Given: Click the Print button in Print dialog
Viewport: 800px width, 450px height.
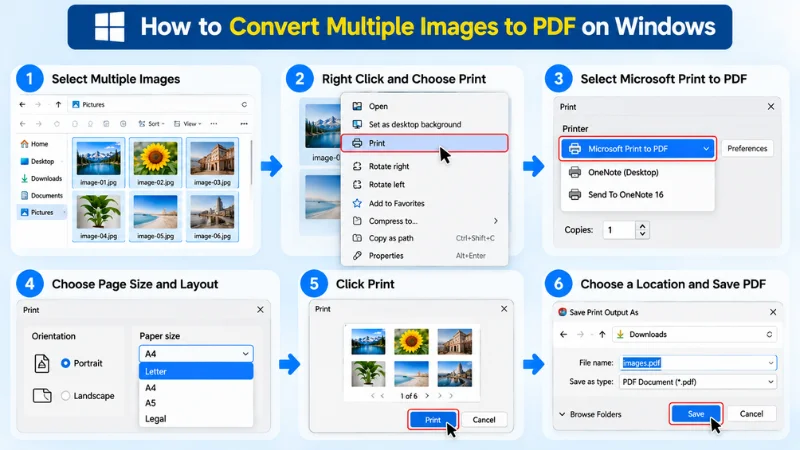Looking at the screenshot, I should click(x=433, y=420).
